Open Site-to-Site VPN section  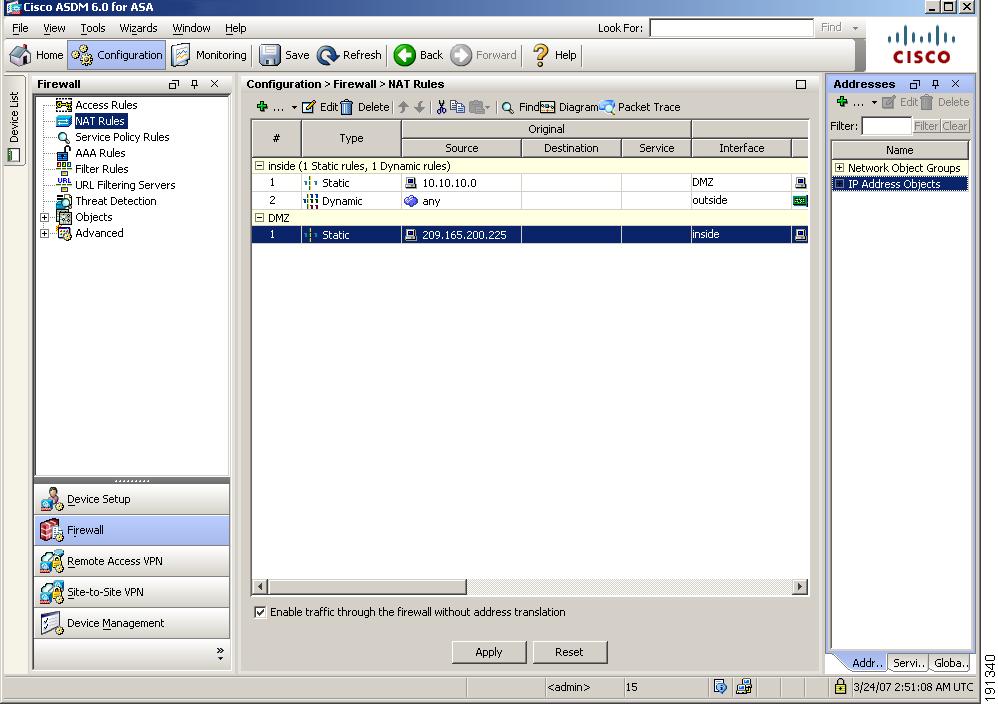pyautogui.click(x=132, y=592)
